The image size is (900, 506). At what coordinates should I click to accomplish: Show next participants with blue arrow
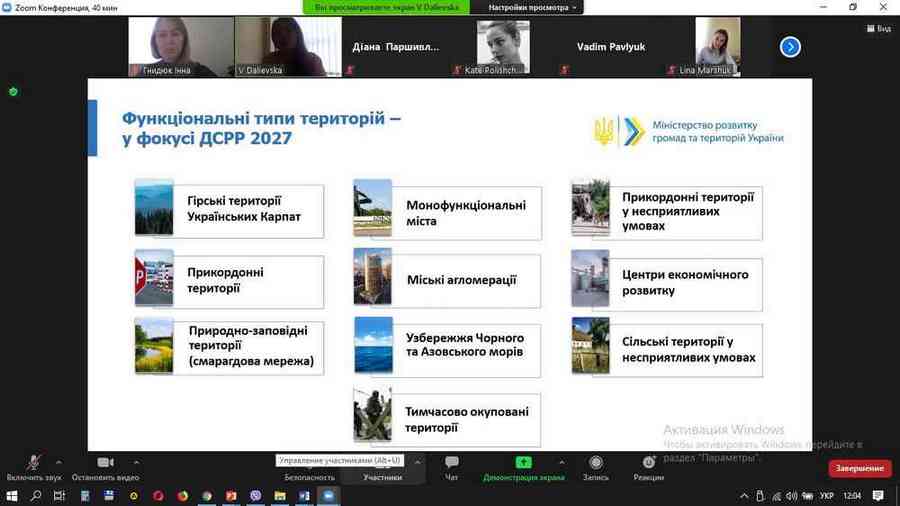click(x=790, y=47)
